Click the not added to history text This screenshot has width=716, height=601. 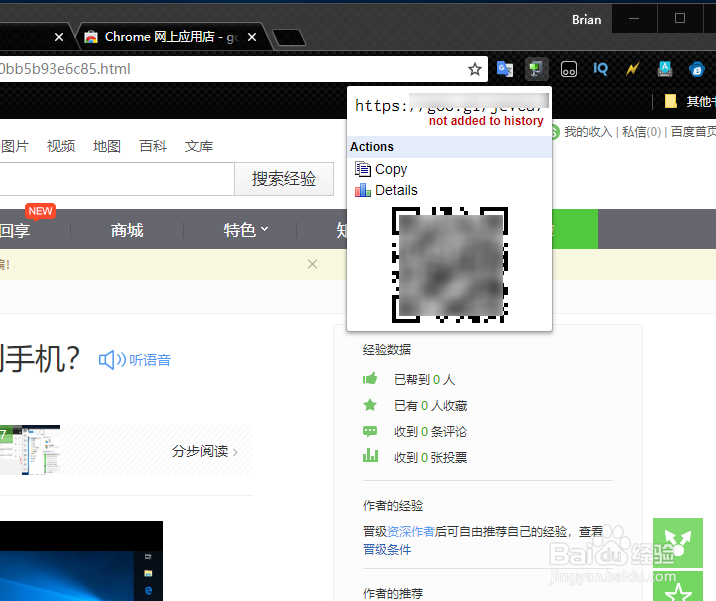pyautogui.click(x=486, y=121)
